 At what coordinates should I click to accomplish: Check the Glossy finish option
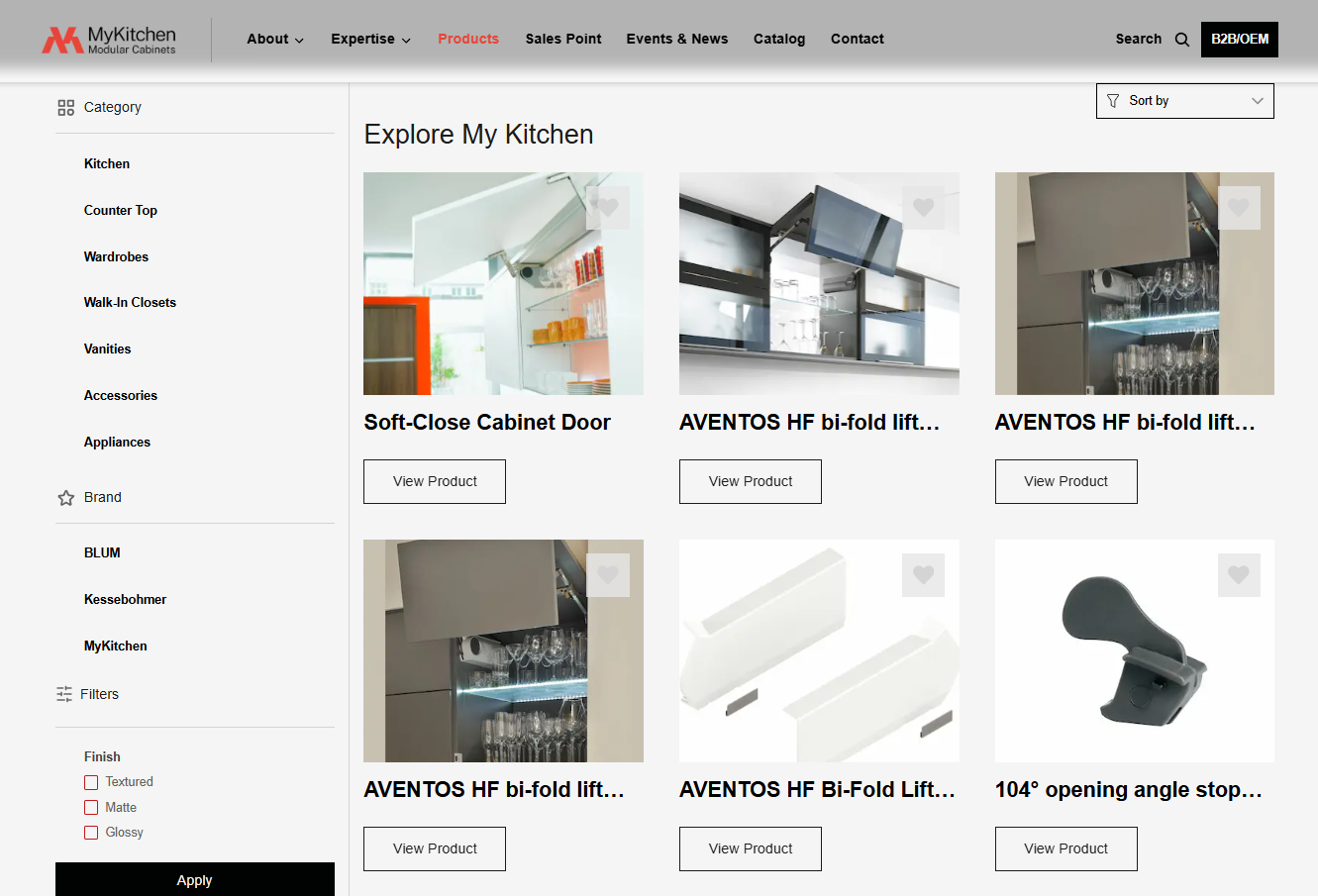tap(91, 833)
